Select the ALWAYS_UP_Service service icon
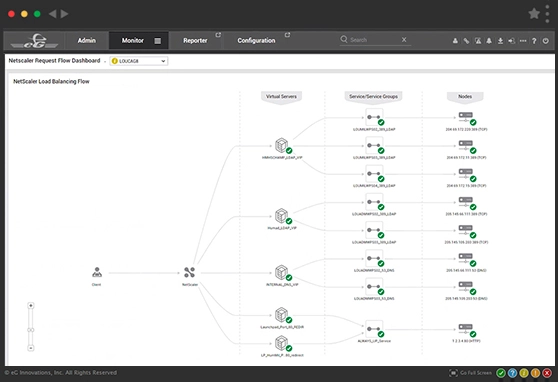 pyautogui.click(x=374, y=329)
